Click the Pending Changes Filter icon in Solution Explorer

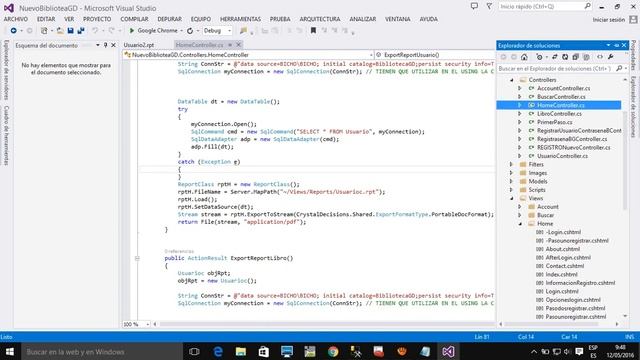point(540,57)
